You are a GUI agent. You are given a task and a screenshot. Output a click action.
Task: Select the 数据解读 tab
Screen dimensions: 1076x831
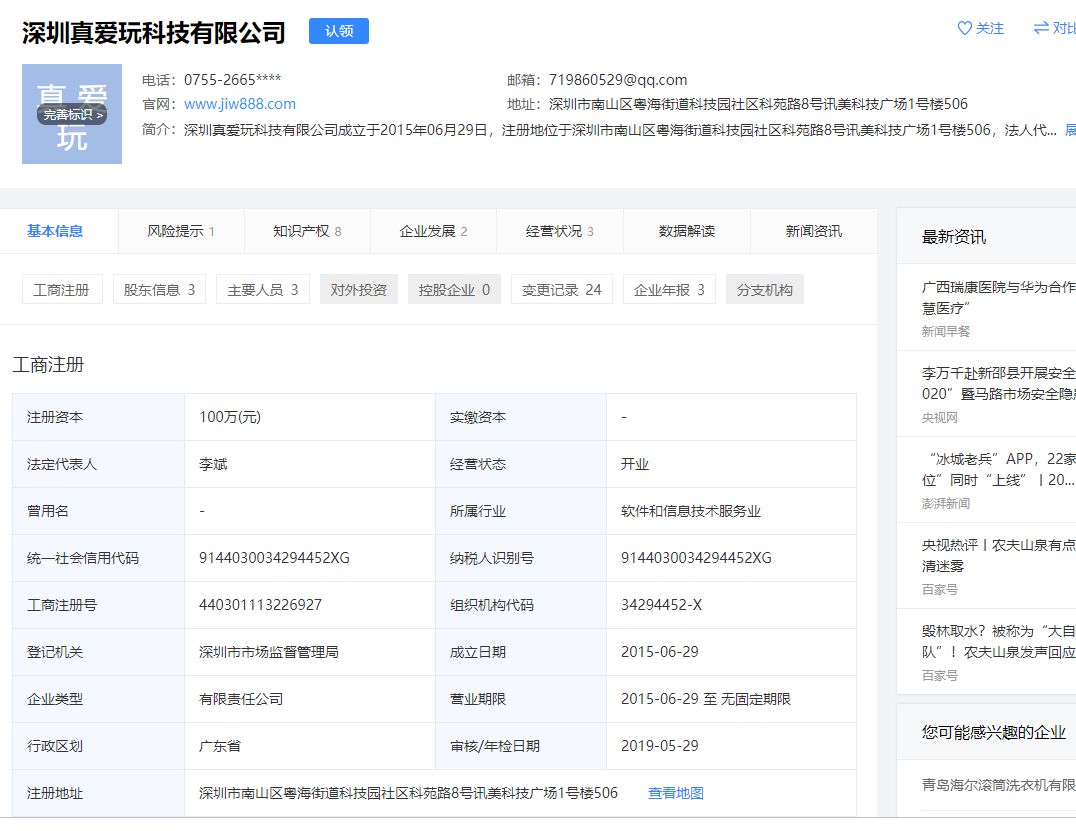pyautogui.click(x=687, y=231)
